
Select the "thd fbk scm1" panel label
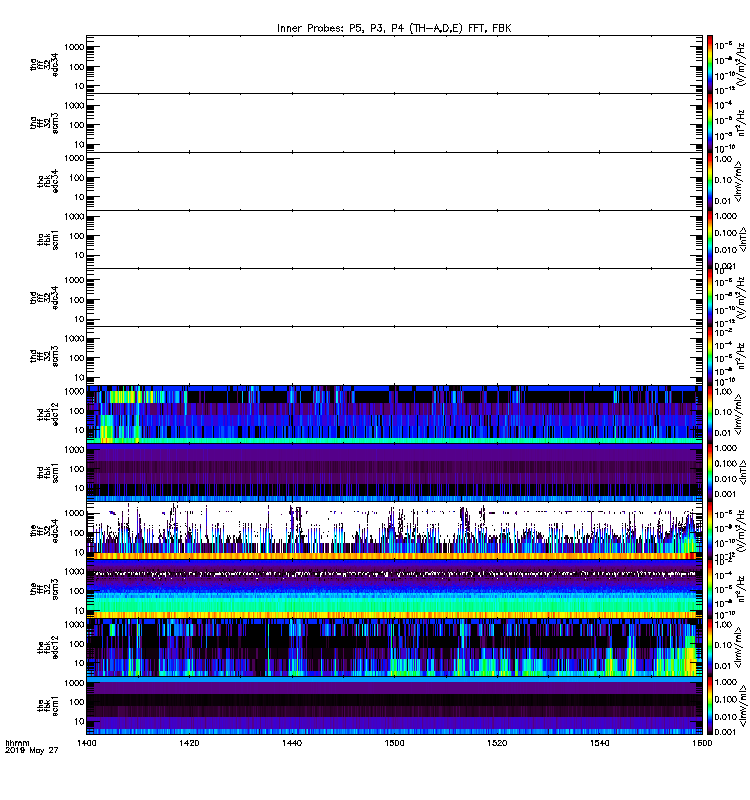point(48,472)
